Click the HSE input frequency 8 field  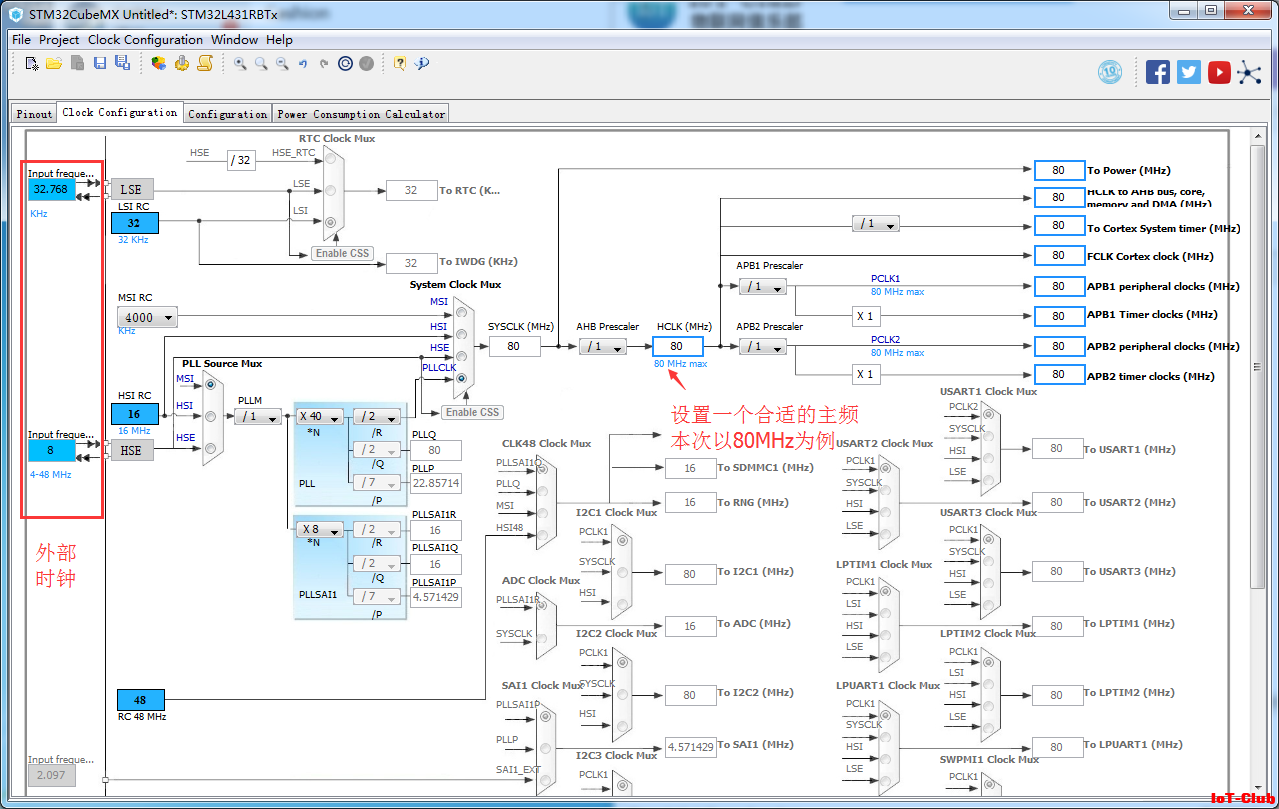pyautogui.click(x=51, y=450)
